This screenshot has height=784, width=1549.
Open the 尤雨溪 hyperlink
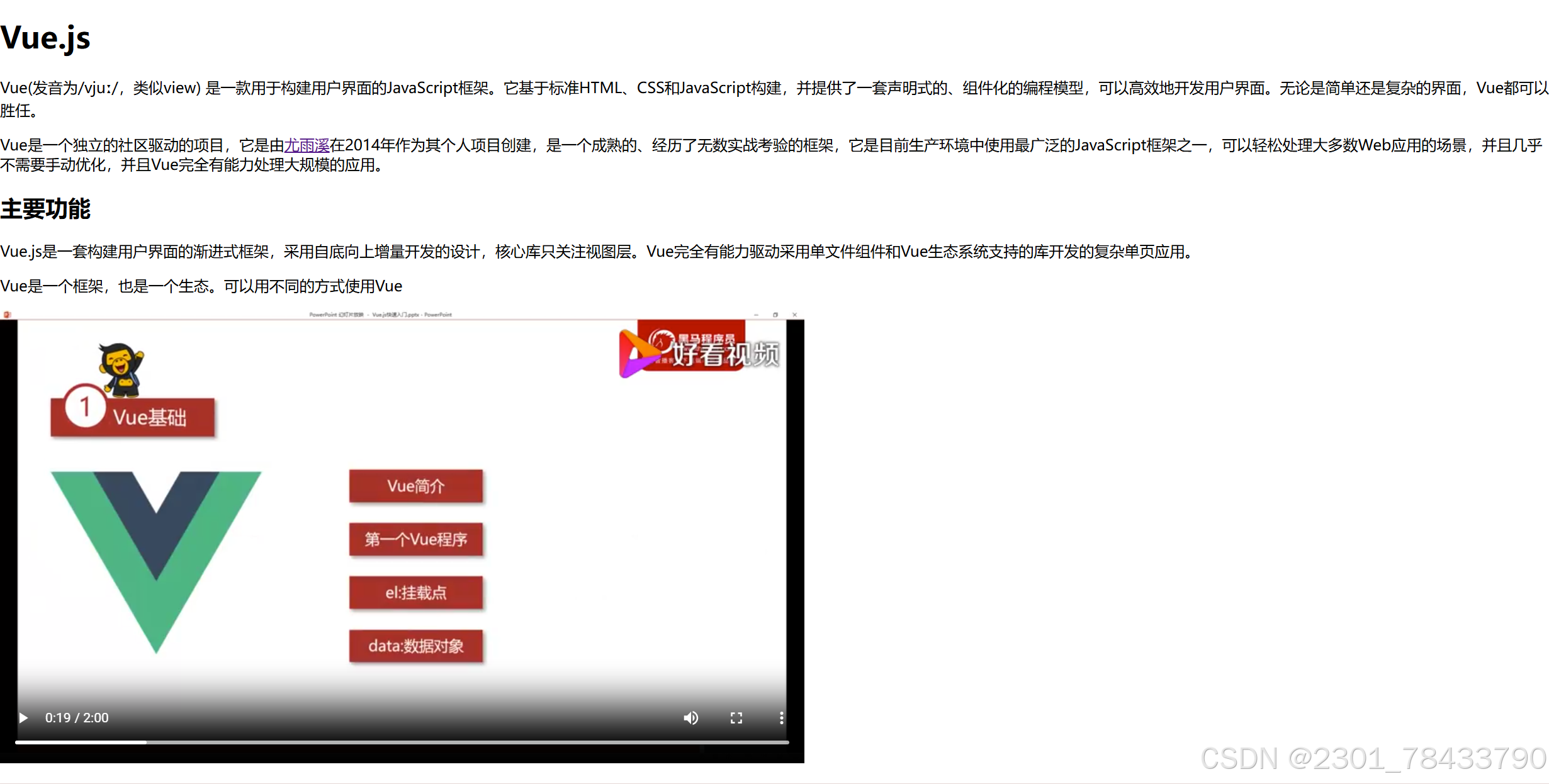click(307, 145)
